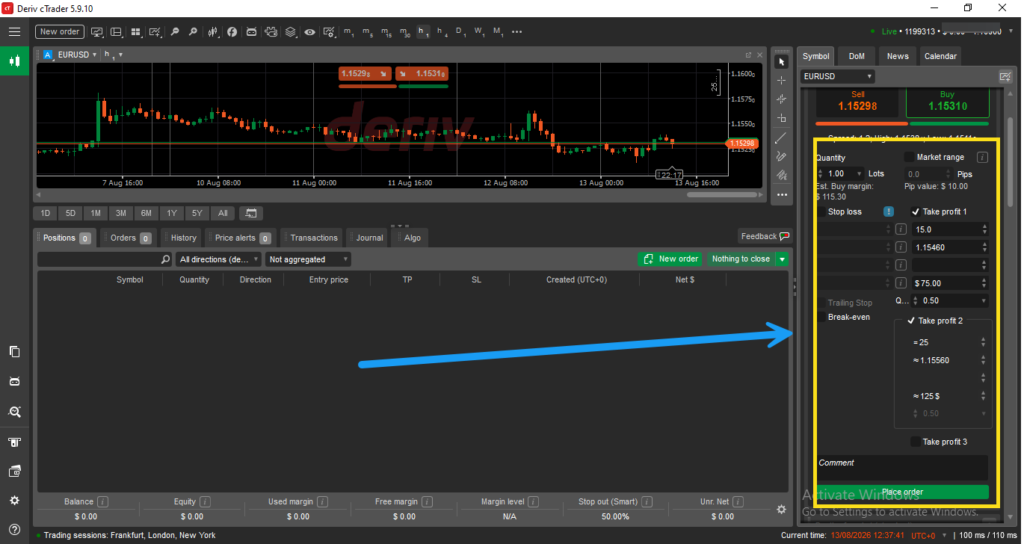1024x544 pixels.
Task: Open the Automate robot sidebar icon
Action: [x=14, y=381]
